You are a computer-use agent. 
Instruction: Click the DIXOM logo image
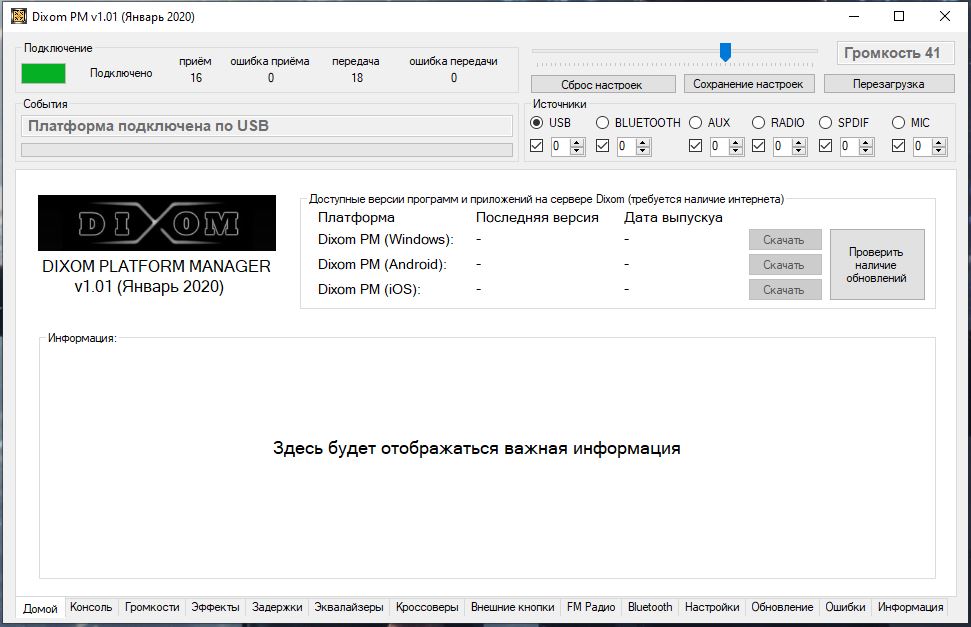click(x=157, y=223)
